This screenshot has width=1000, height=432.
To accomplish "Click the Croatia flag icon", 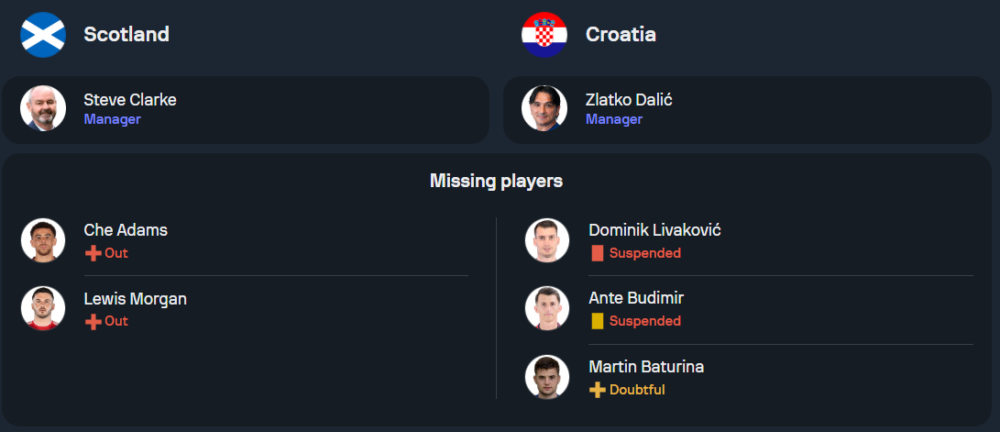I will click(544, 35).
